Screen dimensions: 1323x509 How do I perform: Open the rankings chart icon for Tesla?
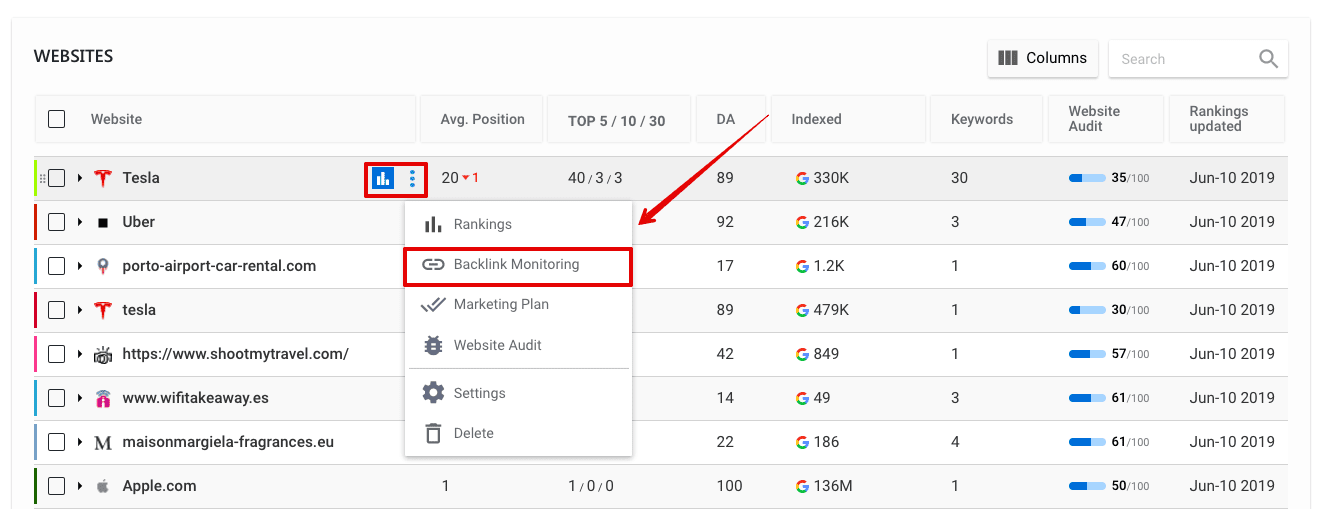tap(382, 179)
